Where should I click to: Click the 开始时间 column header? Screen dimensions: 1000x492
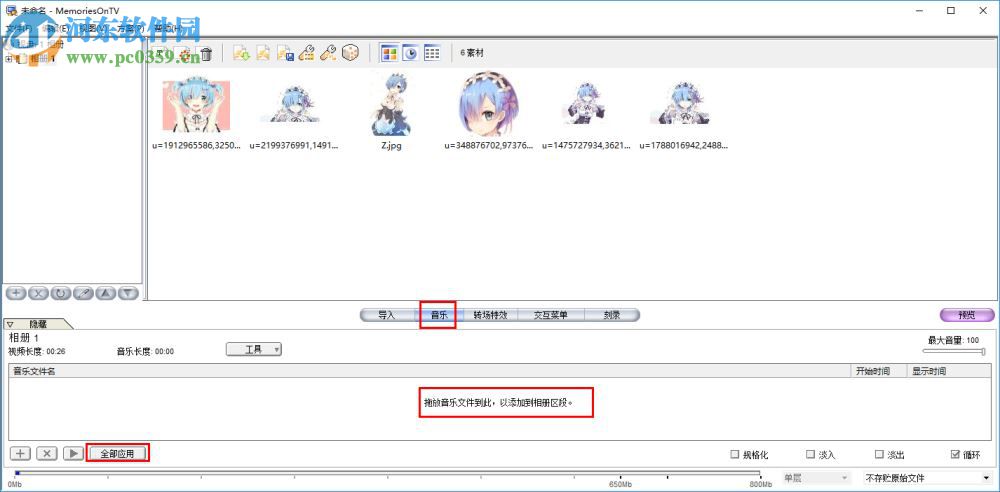click(879, 371)
